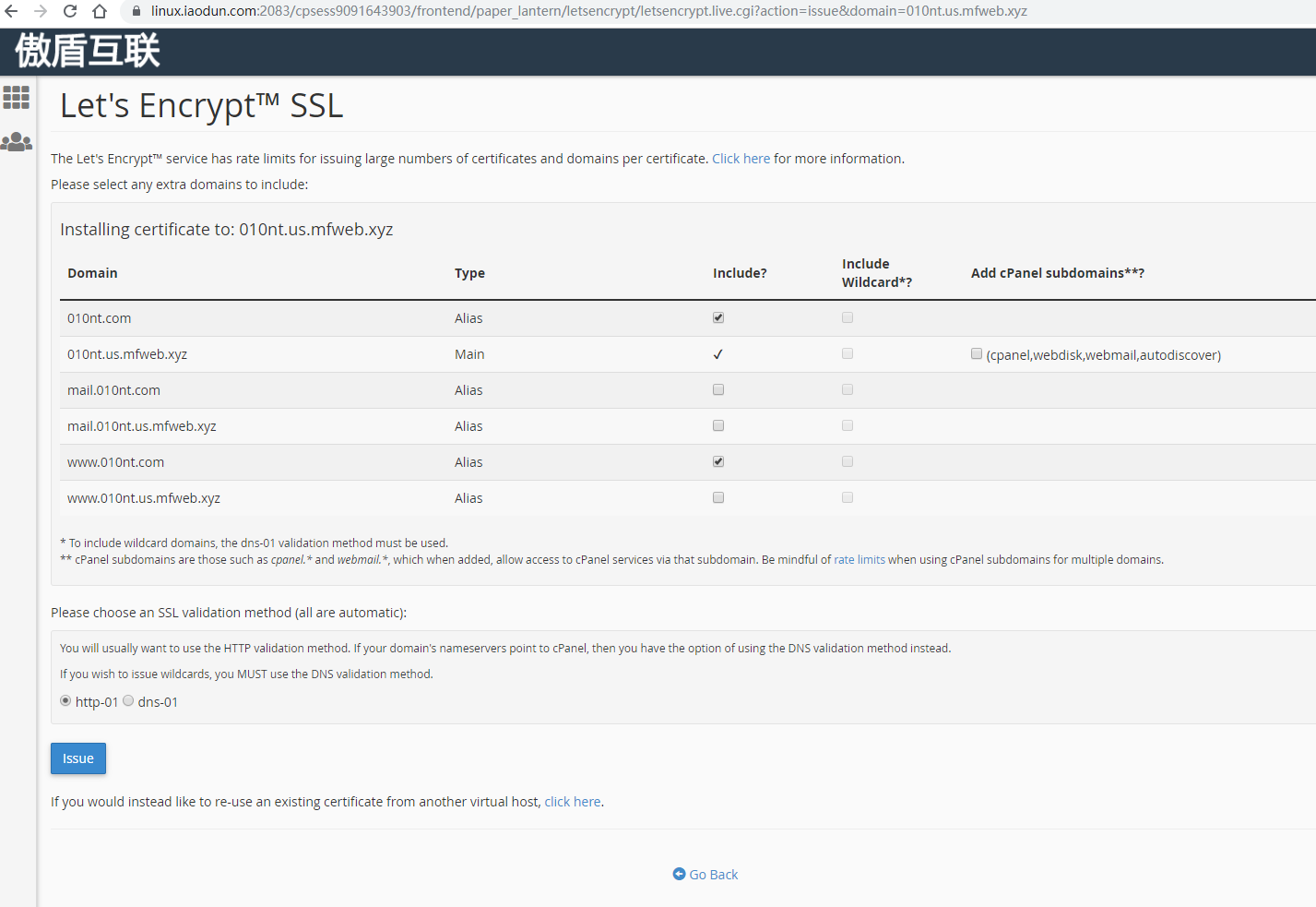This screenshot has width=1316, height=907.
Task: Click the browser forward arrow
Action: point(41,11)
